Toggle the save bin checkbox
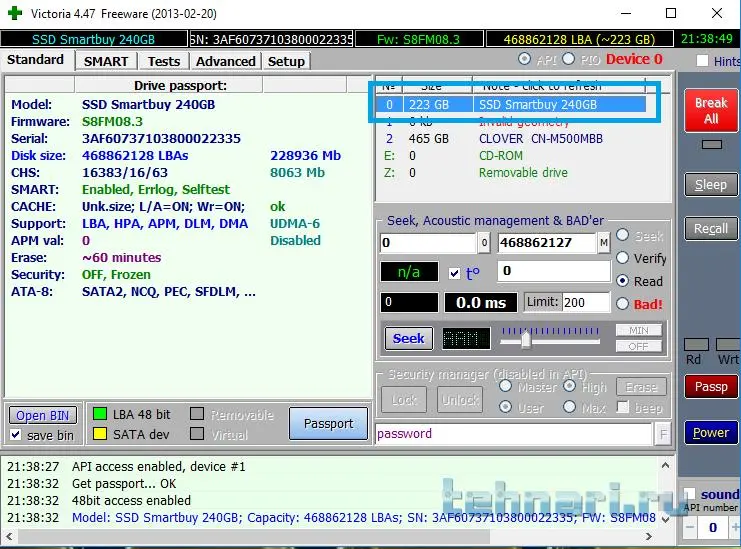The height and width of the screenshot is (549, 741). (16, 435)
